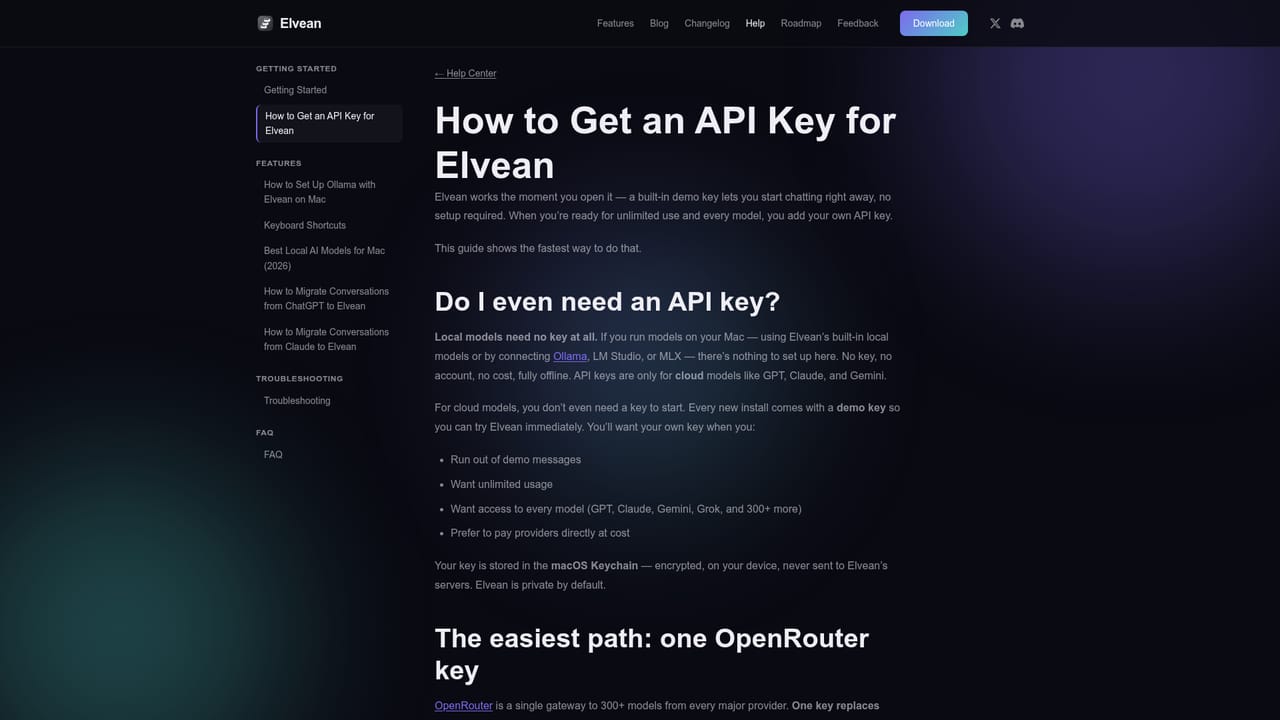Follow the Ollama hyperlink in paragraph
Screen dimensions: 1280x720
click(570, 356)
